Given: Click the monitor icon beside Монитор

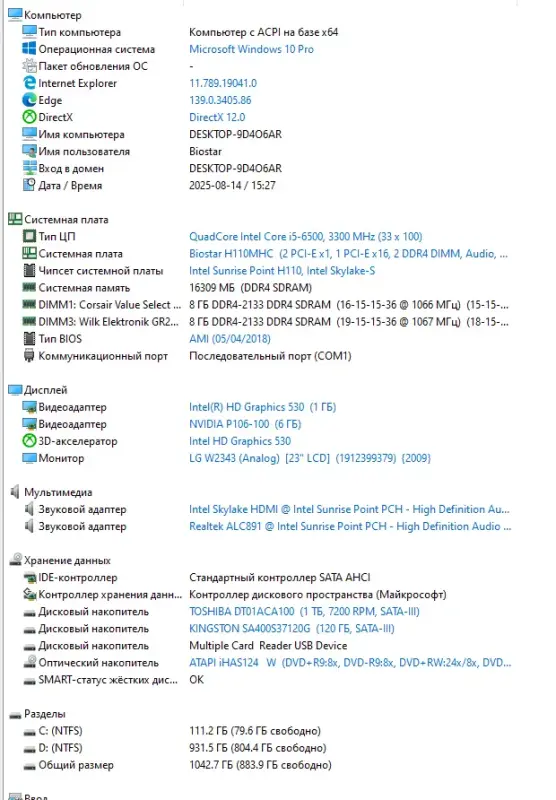Looking at the screenshot, I should pos(29,458).
